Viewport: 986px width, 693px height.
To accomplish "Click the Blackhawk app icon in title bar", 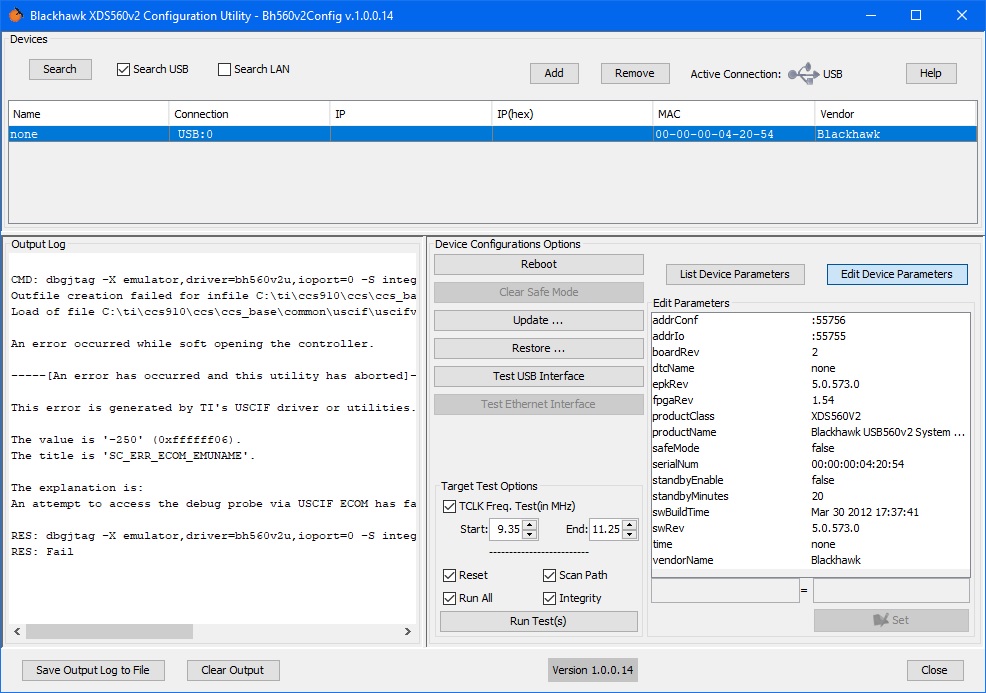I will [x=15, y=15].
